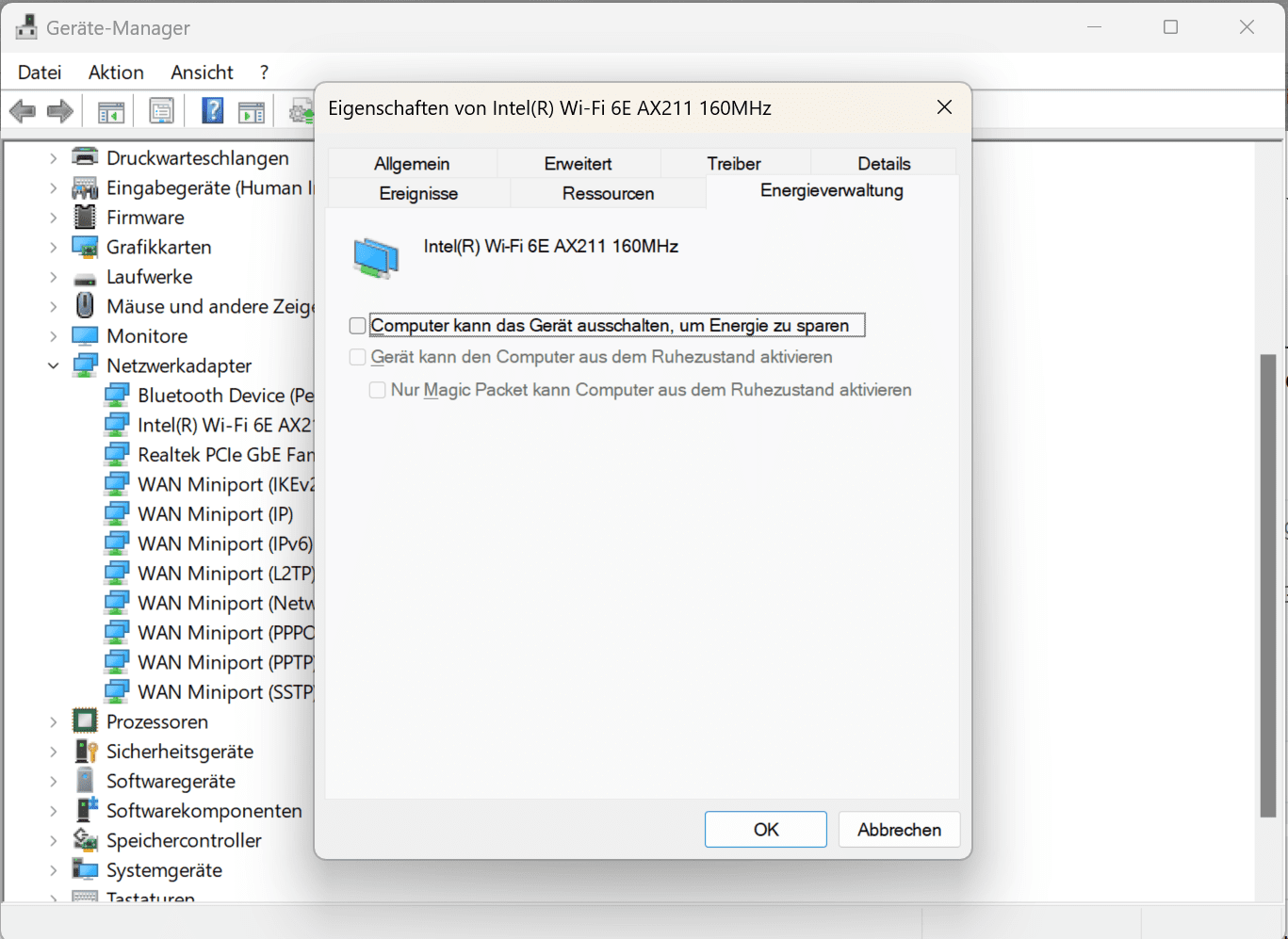Open the Aktion menu
This screenshot has width=1288, height=939.
point(116,73)
